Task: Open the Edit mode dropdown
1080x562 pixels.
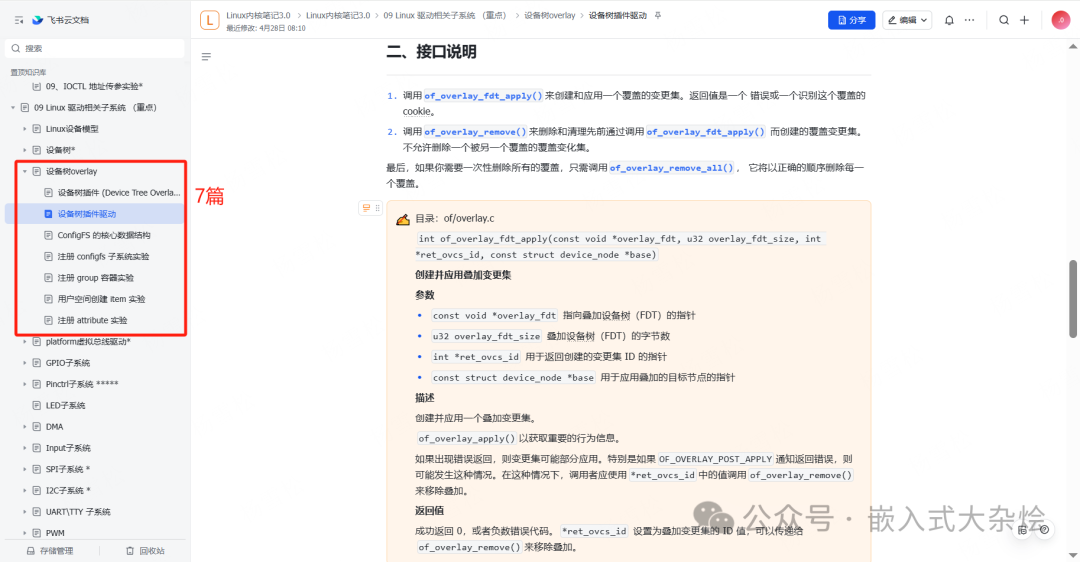Action: (x=907, y=20)
